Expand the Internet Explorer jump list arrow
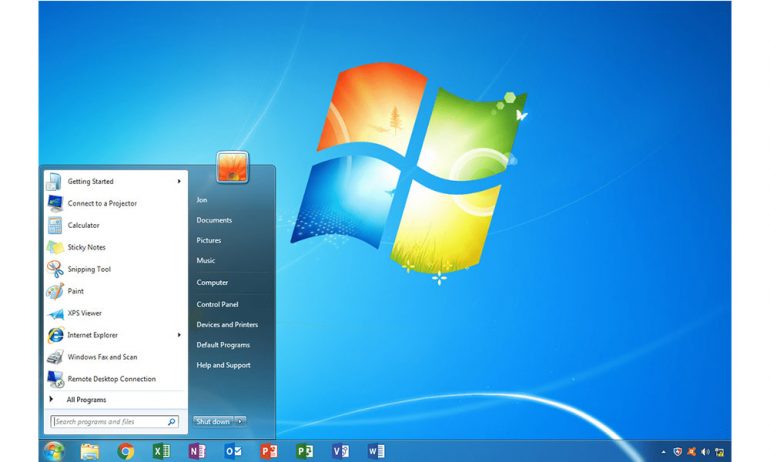Screen dimensions: 770x462 (x=179, y=335)
